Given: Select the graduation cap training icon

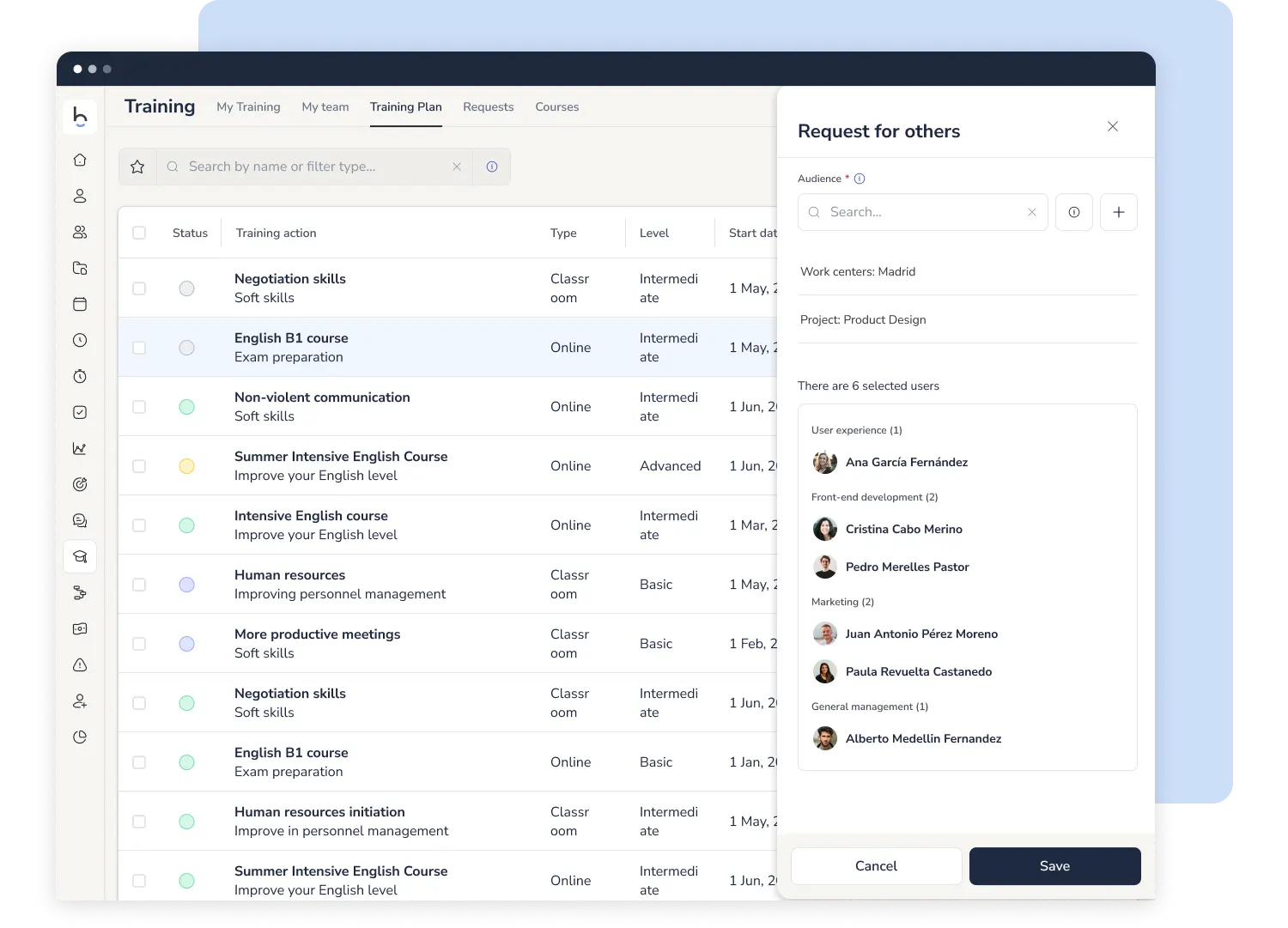Looking at the screenshot, I should pos(80,556).
